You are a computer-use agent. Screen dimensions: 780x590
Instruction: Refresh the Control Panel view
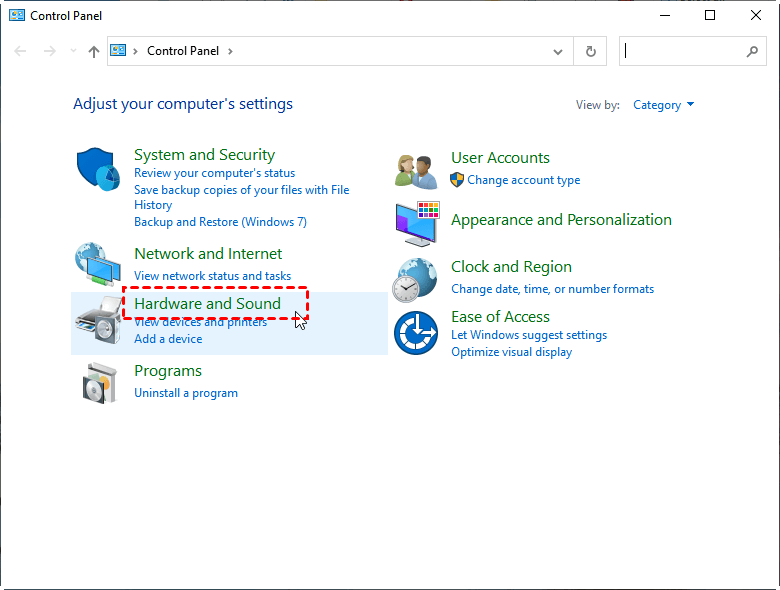tap(591, 51)
